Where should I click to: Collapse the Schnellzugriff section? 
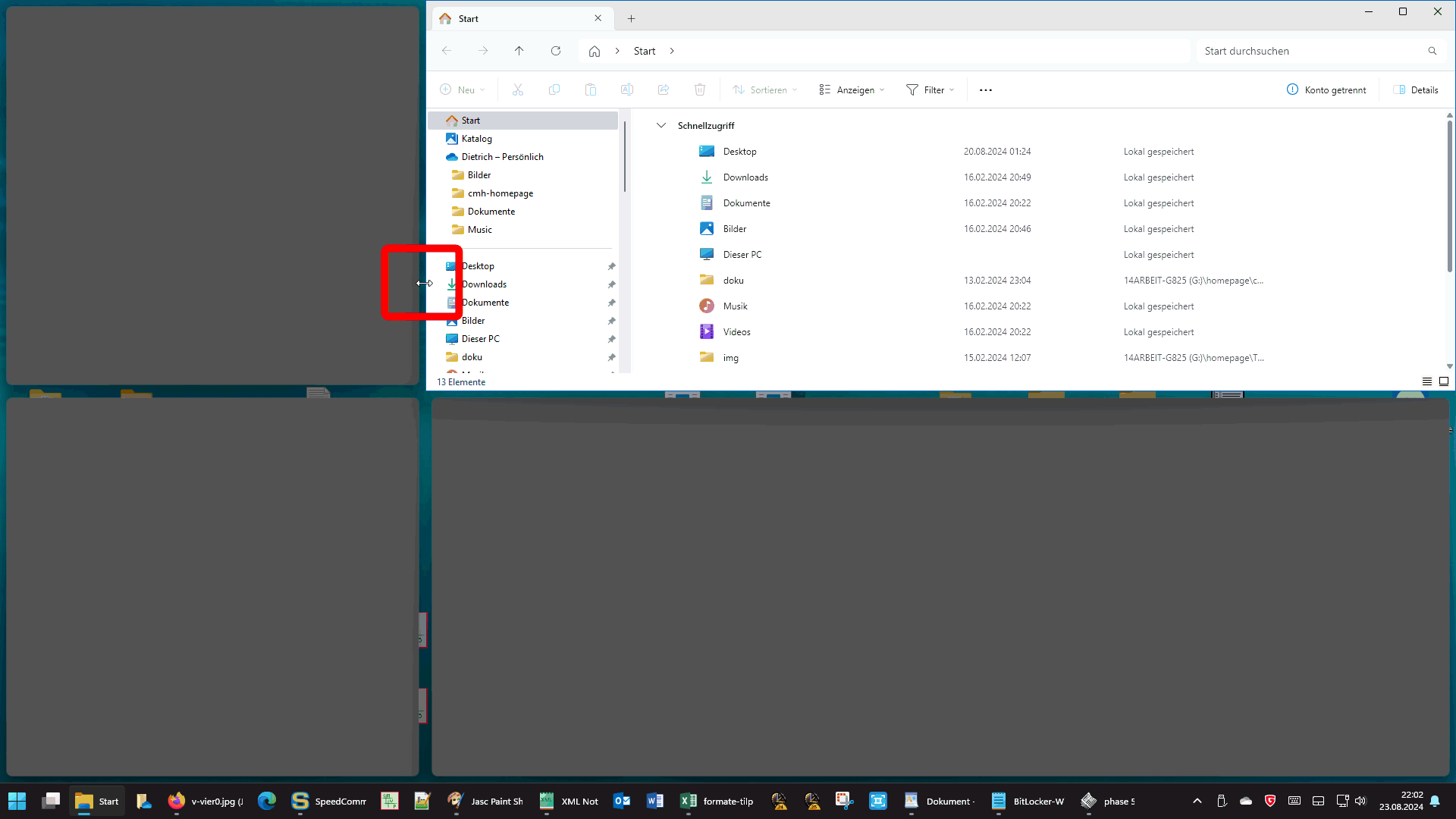pyautogui.click(x=661, y=125)
